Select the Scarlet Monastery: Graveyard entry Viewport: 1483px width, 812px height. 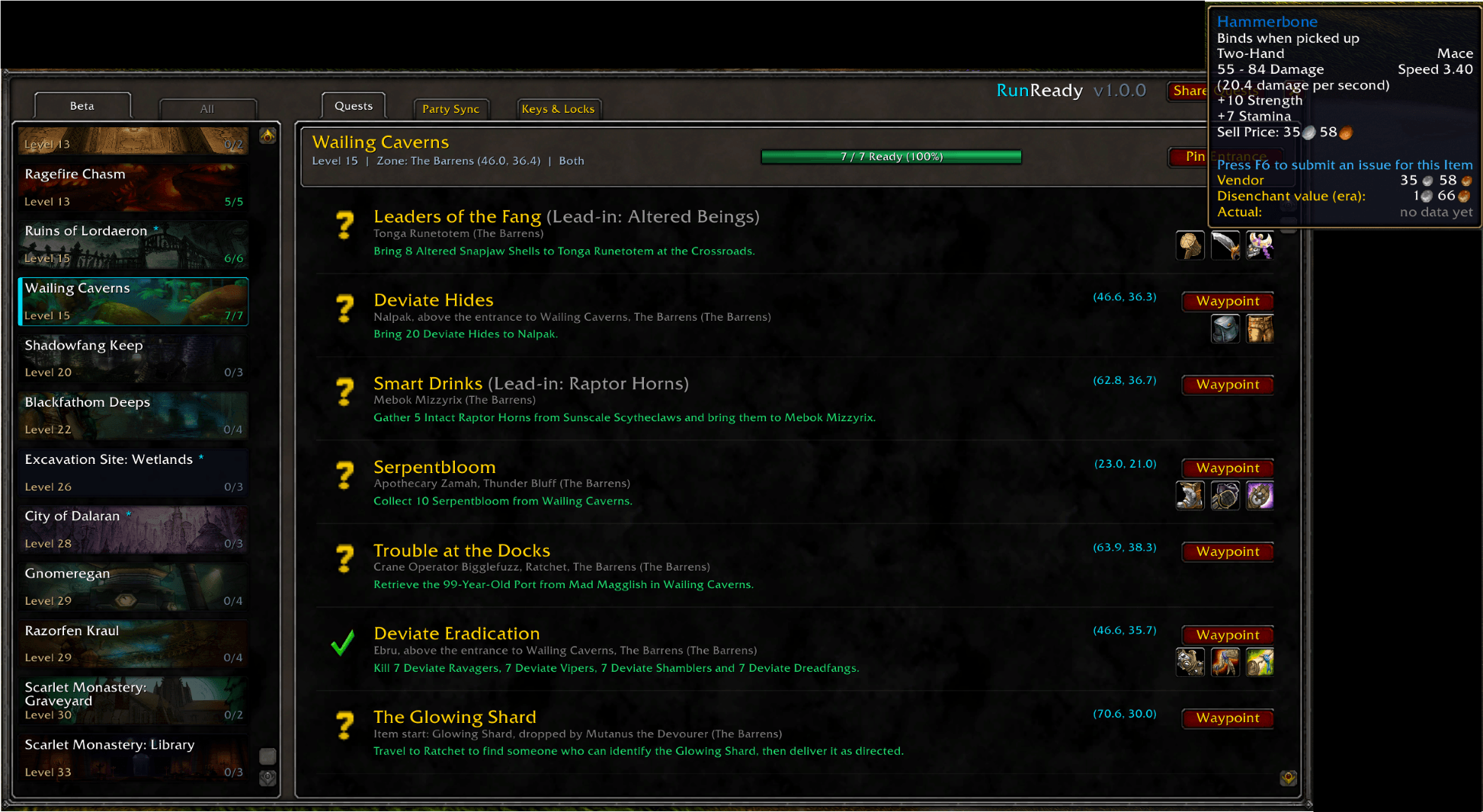(x=133, y=701)
